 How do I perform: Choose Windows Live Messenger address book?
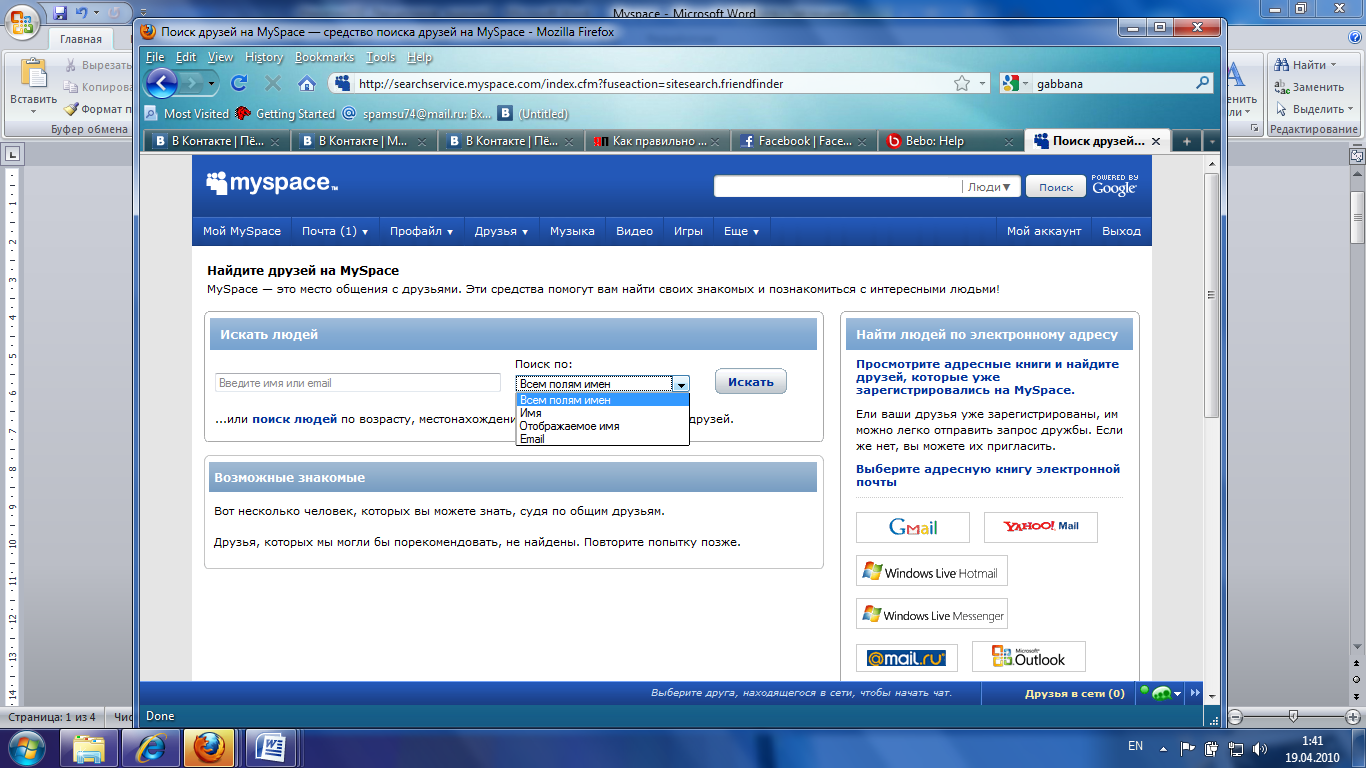(x=932, y=614)
